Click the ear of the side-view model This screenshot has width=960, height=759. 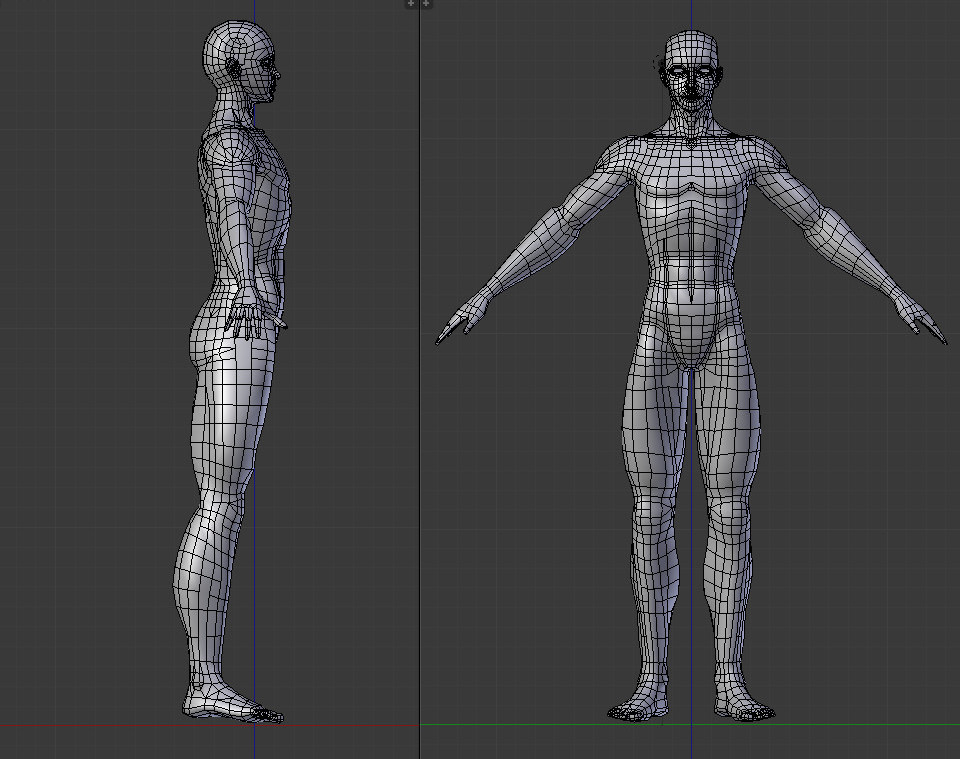click(x=236, y=70)
